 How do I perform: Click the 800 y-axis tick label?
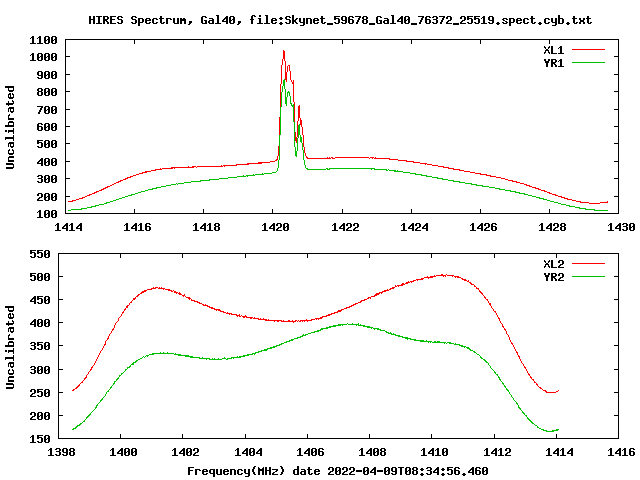pos(47,92)
